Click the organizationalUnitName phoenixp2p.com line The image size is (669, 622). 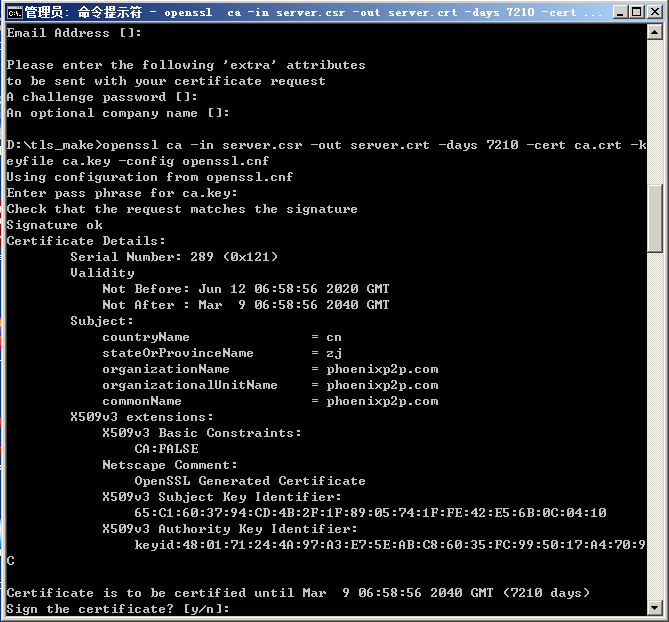pyautogui.click(x=270, y=385)
